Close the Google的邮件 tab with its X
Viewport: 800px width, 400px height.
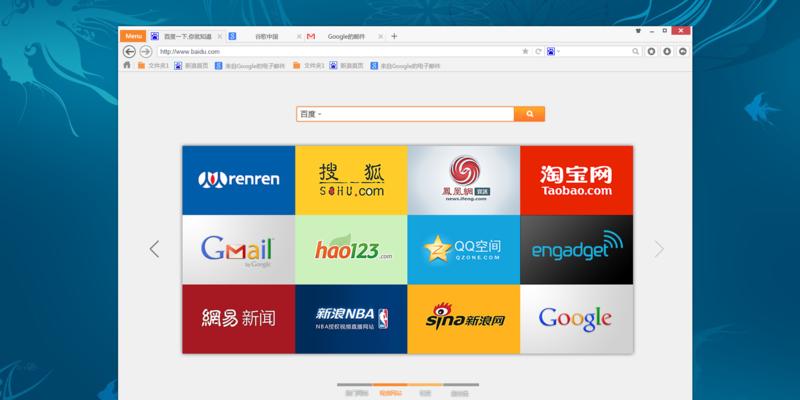pyautogui.click(x=381, y=37)
